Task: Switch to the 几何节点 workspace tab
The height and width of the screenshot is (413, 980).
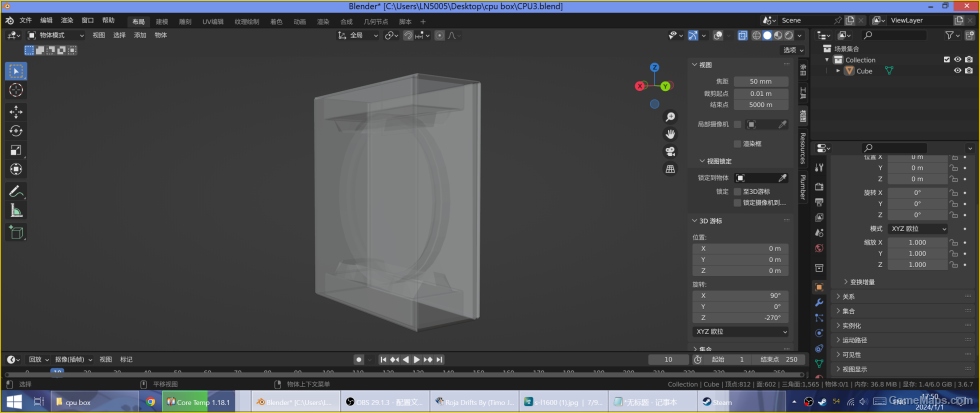Action: tap(376, 22)
